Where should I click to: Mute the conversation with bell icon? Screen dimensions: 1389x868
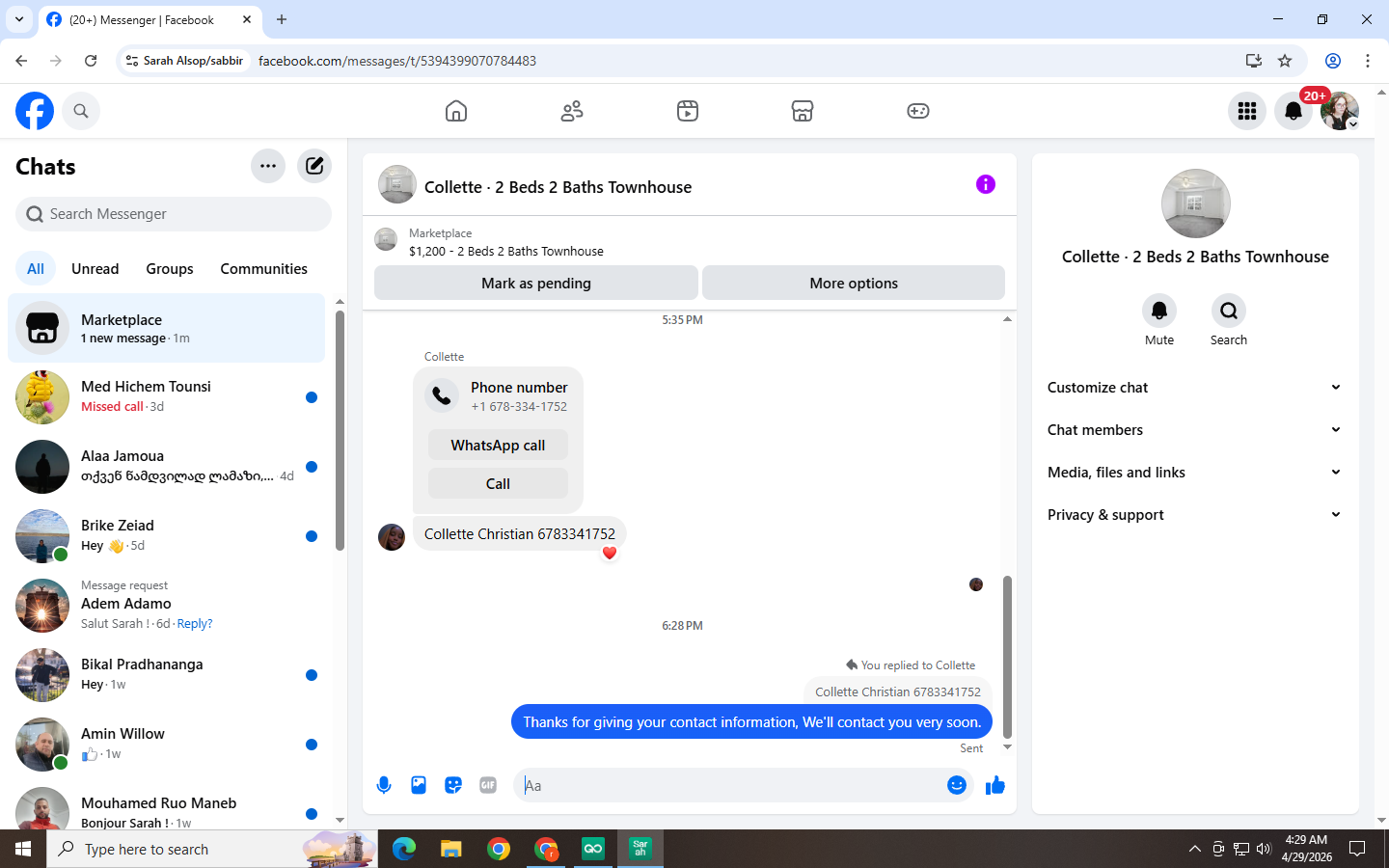(x=1159, y=311)
